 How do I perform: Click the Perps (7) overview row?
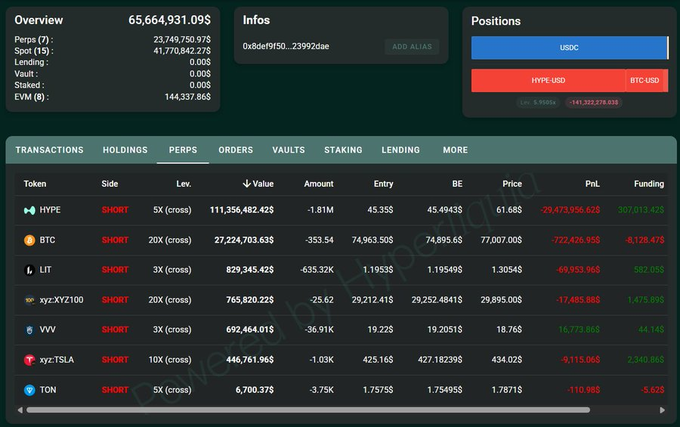coord(112,39)
